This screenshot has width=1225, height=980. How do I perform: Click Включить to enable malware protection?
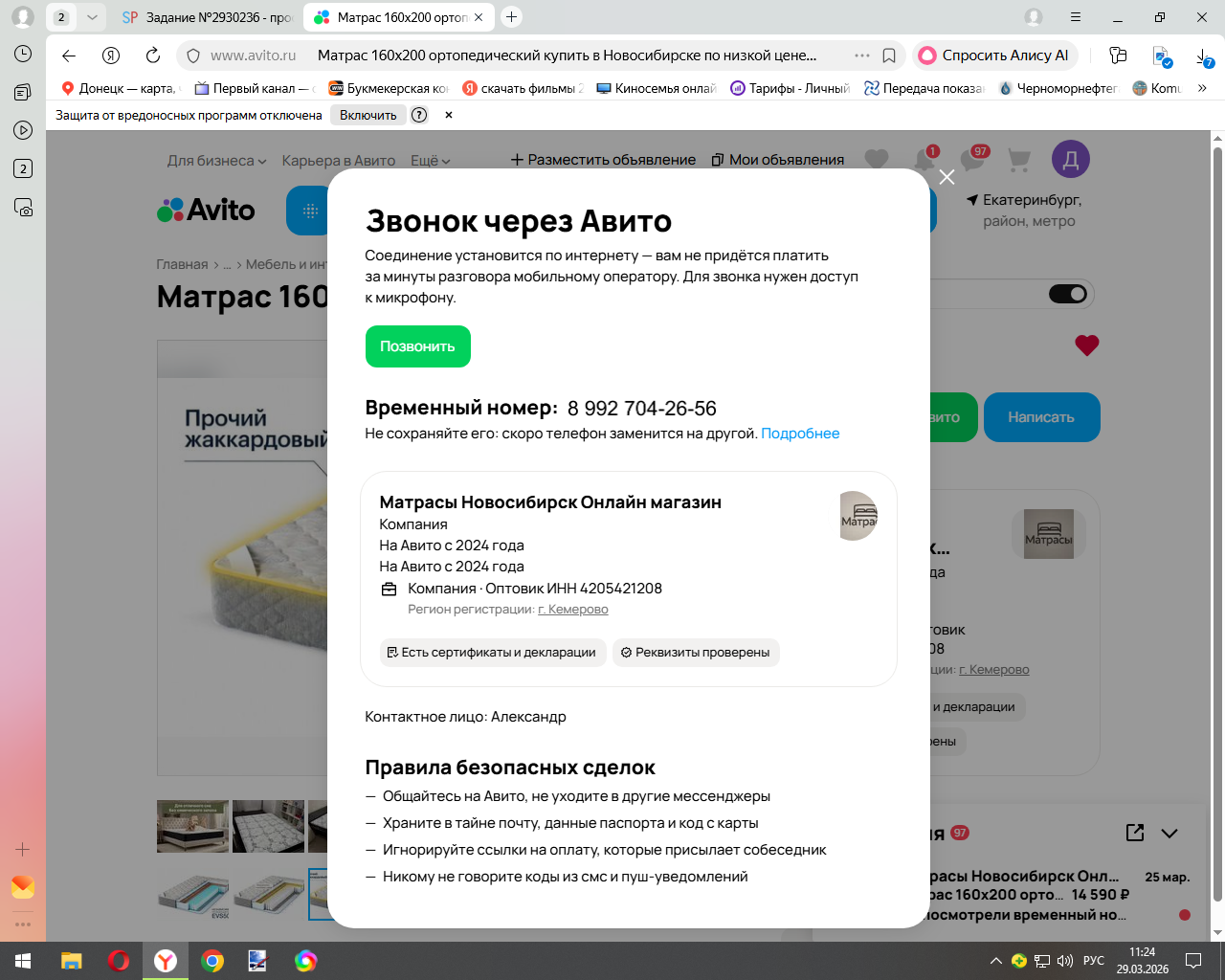point(367,115)
